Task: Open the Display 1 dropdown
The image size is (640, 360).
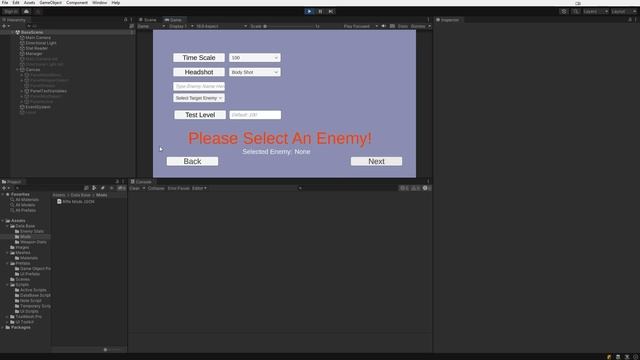Action: 181,26
